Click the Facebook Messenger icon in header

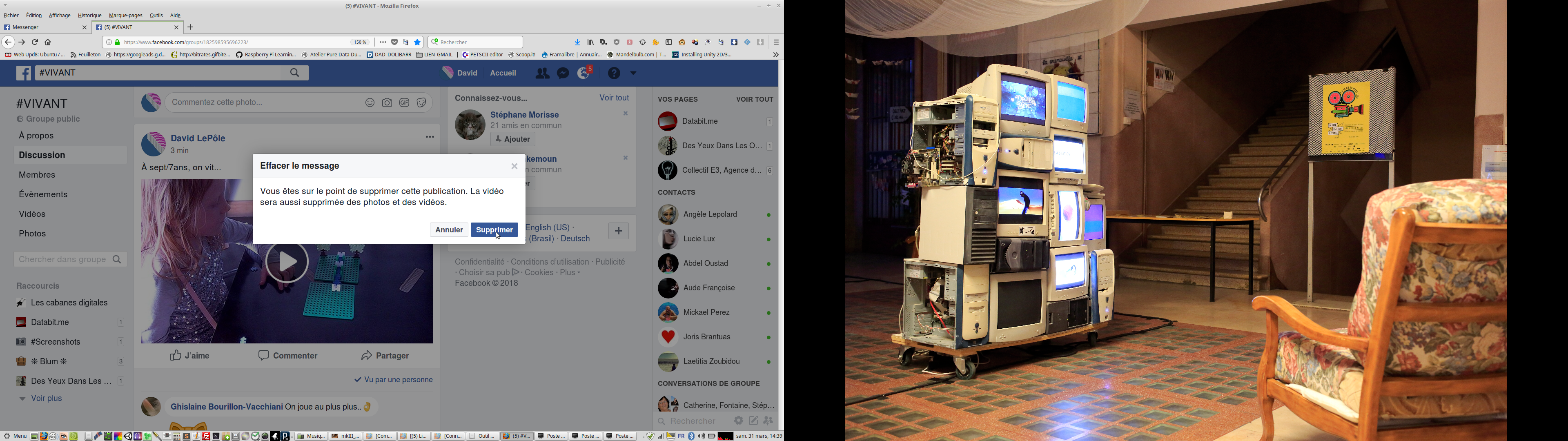563,73
